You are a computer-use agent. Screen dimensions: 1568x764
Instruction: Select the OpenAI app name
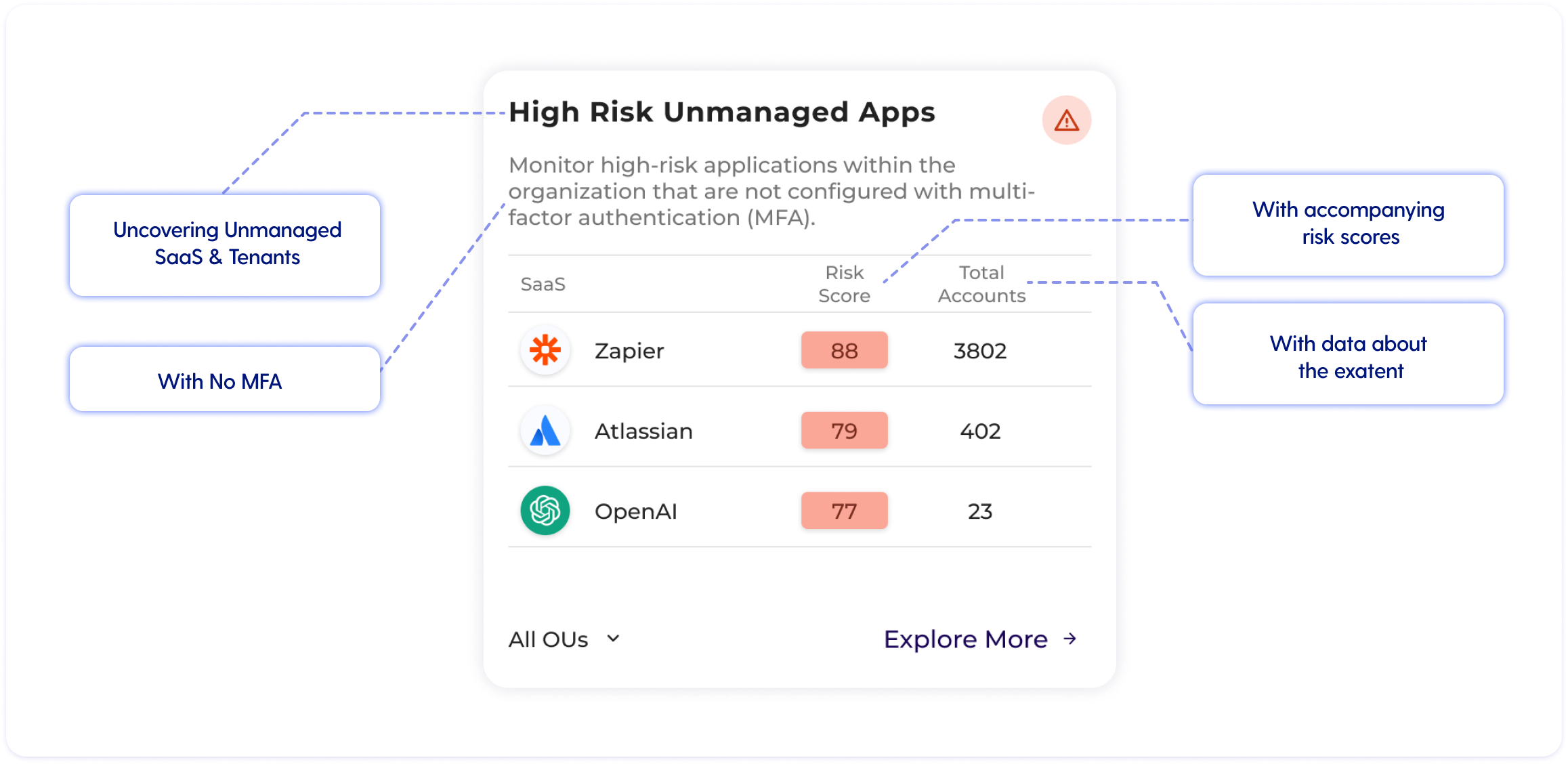pyautogui.click(x=635, y=511)
